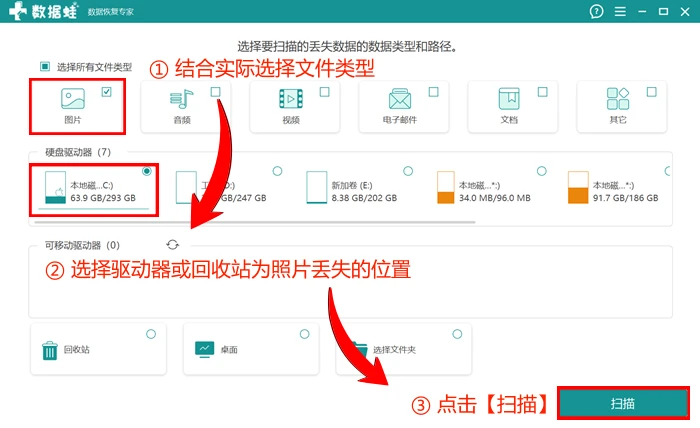Click the 硬盘驱动器 (7) heading

[x=78, y=152]
